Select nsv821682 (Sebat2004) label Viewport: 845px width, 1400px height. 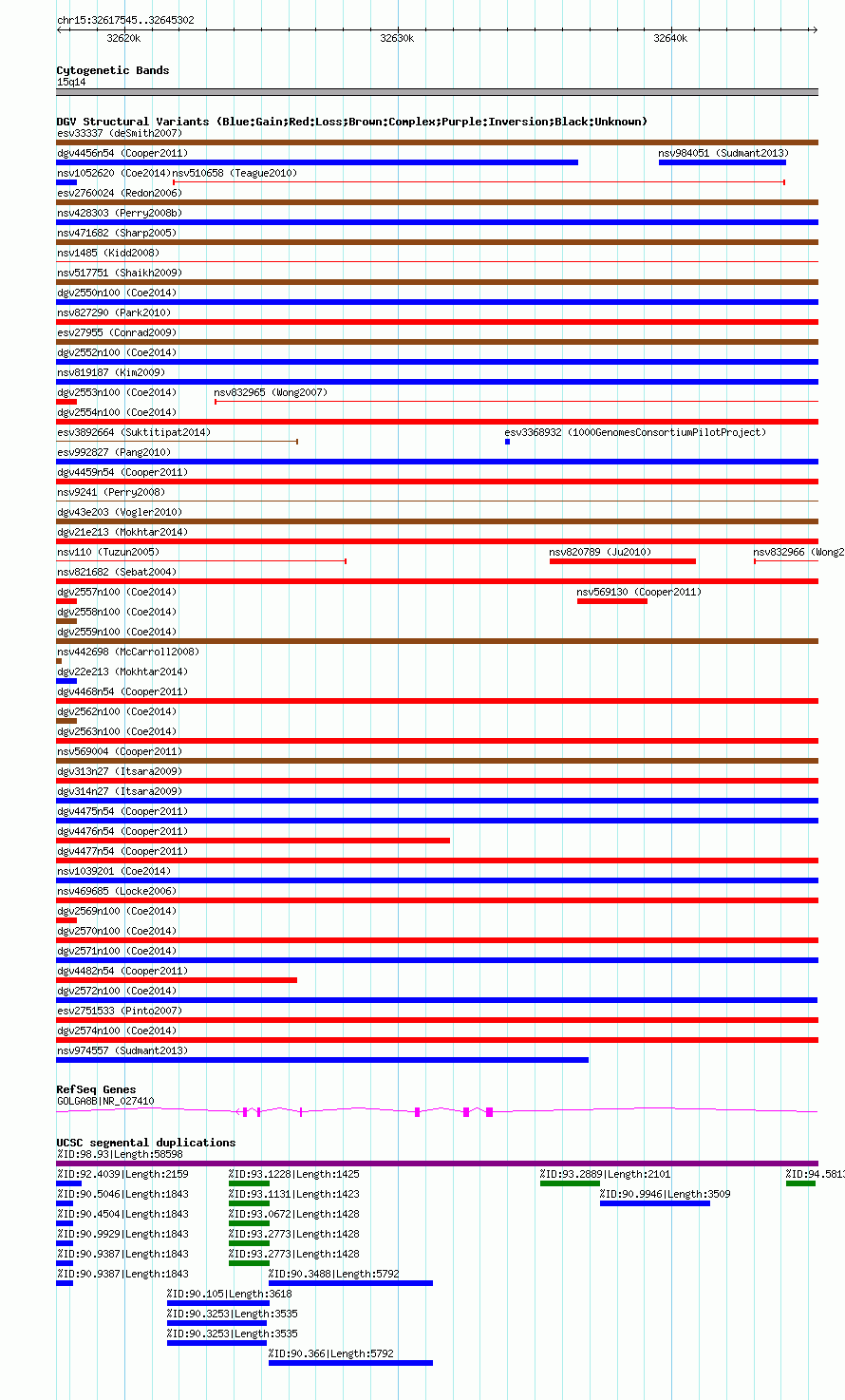click(117, 572)
